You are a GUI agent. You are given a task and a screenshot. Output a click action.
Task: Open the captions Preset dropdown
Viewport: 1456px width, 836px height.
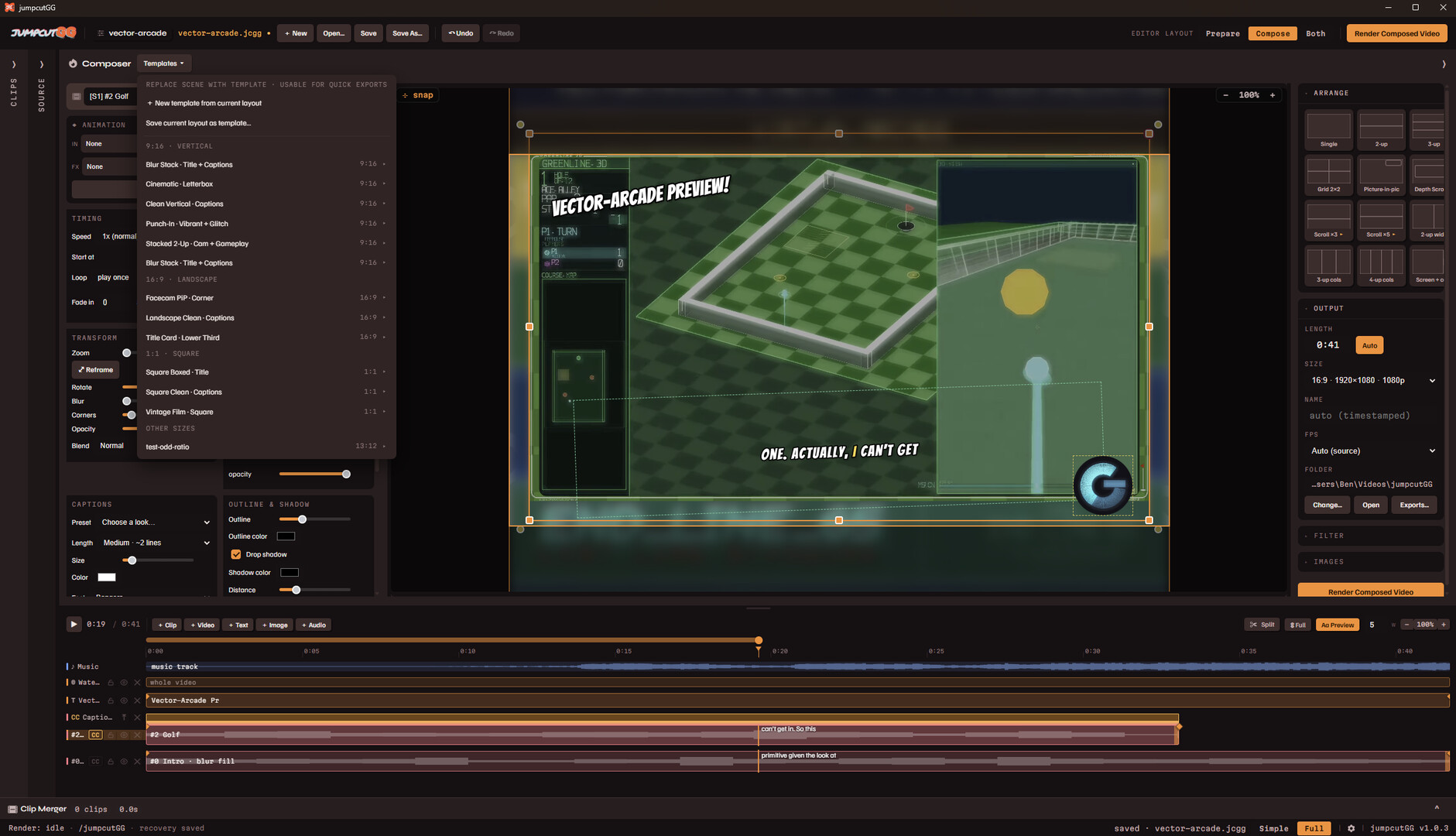(x=155, y=522)
